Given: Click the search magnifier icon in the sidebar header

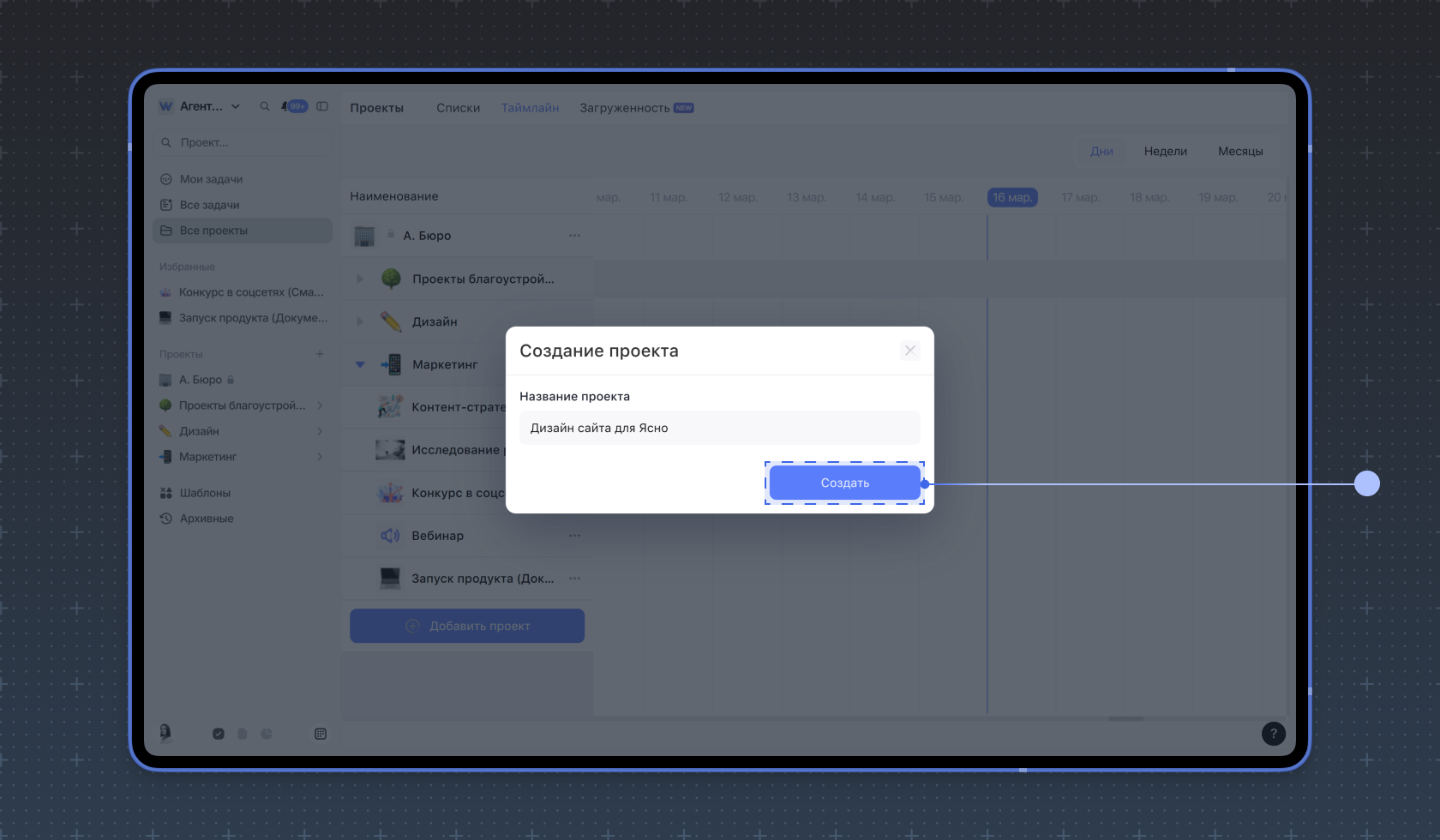Looking at the screenshot, I should click(x=265, y=106).
